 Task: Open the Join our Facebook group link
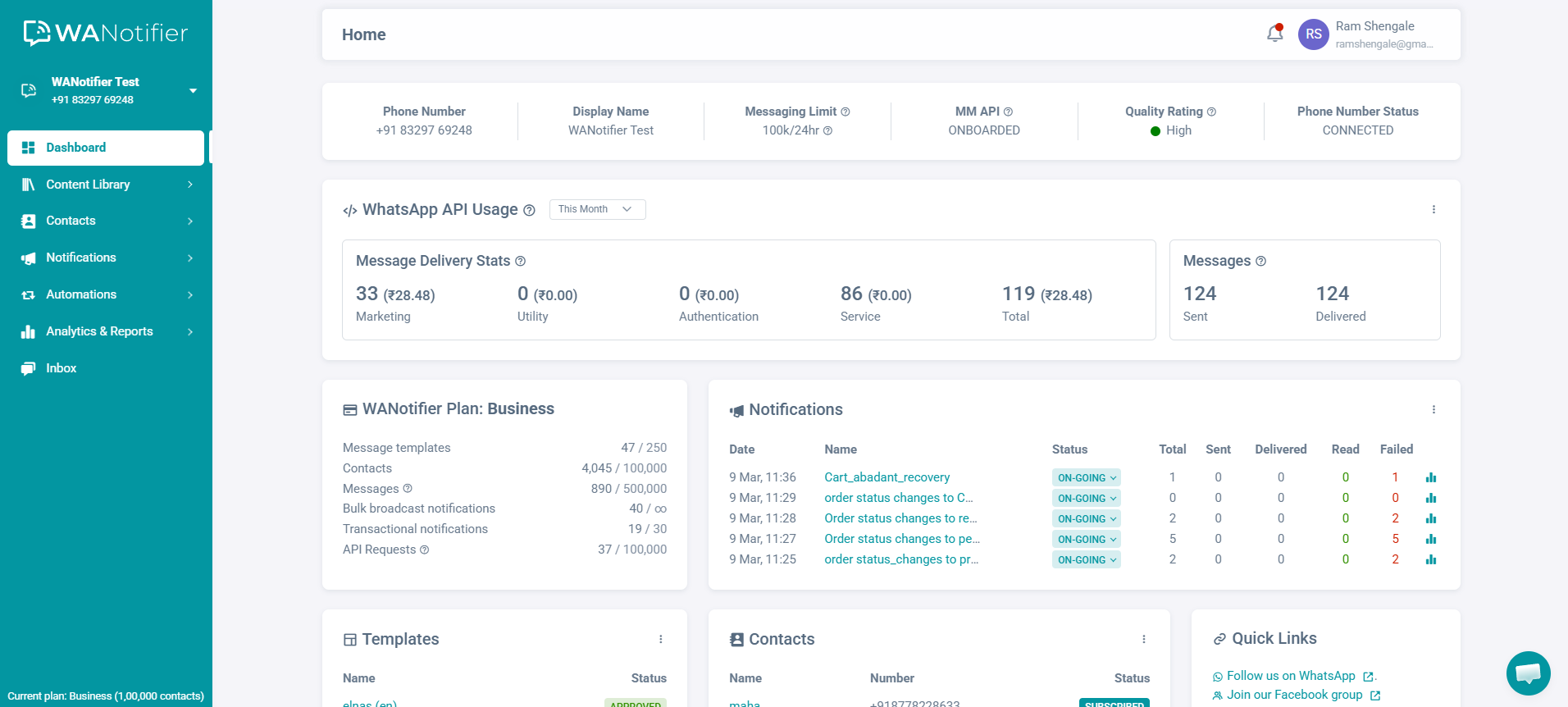coord(1294,695)
